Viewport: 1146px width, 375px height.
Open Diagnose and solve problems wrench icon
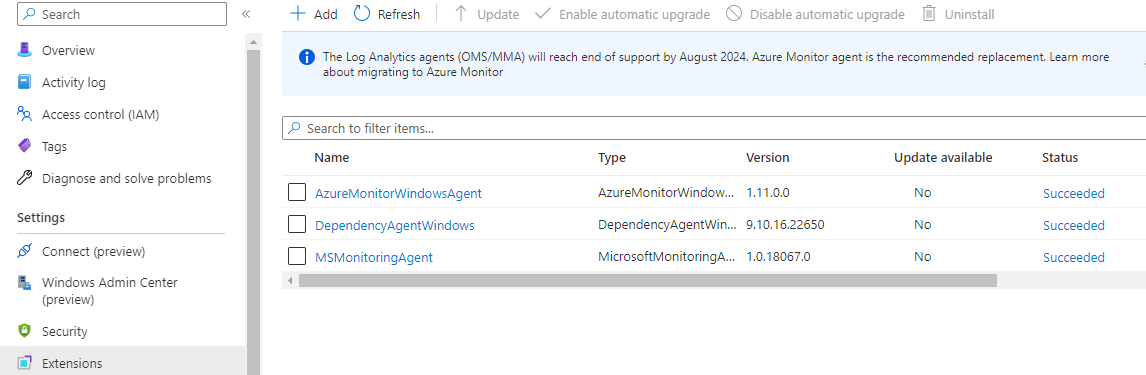coord(25,178)
